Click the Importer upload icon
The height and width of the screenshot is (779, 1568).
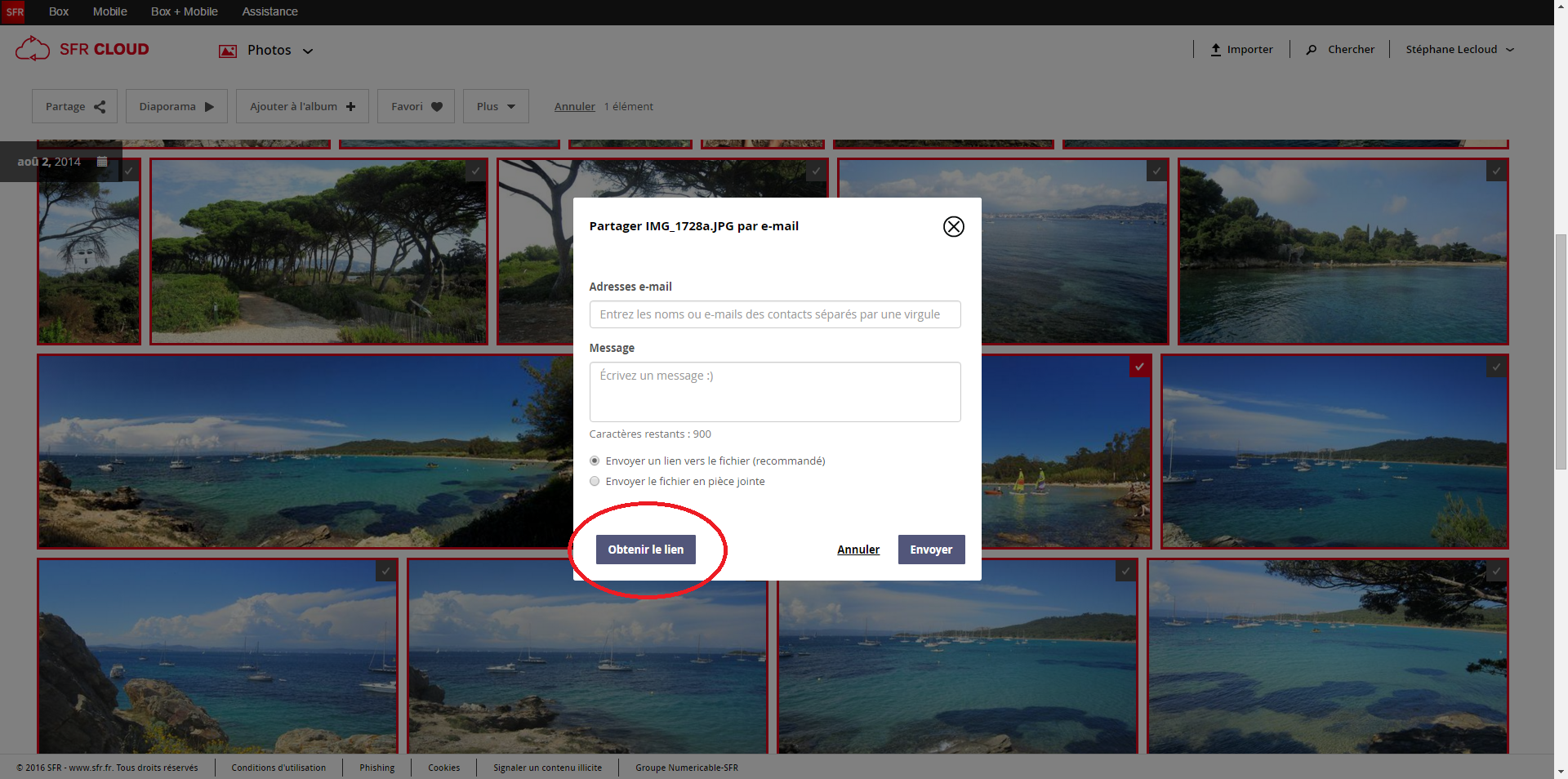[x=1215, y=50]
